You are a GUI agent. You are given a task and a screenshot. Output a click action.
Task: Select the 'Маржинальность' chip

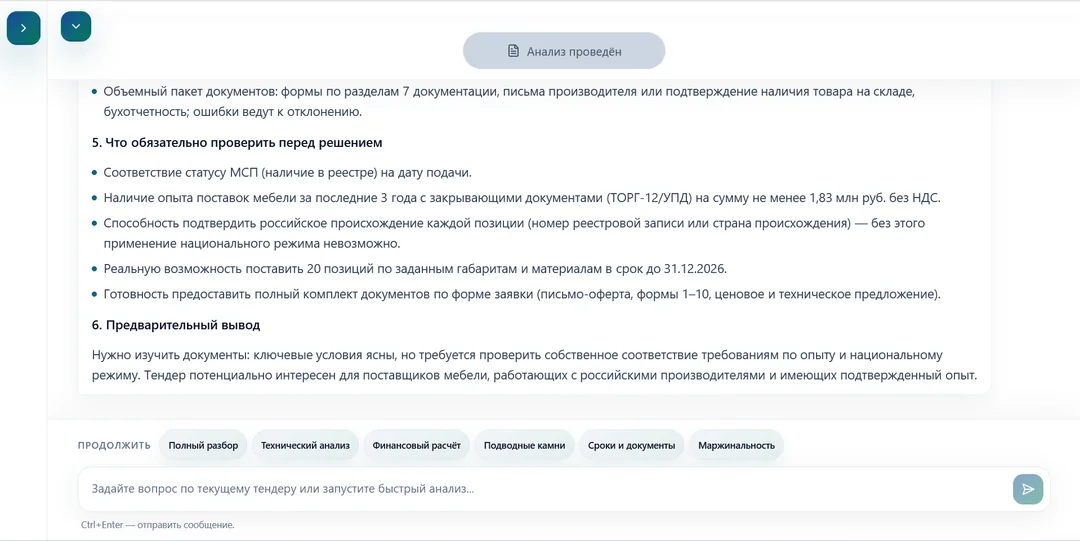coord(736,445)
